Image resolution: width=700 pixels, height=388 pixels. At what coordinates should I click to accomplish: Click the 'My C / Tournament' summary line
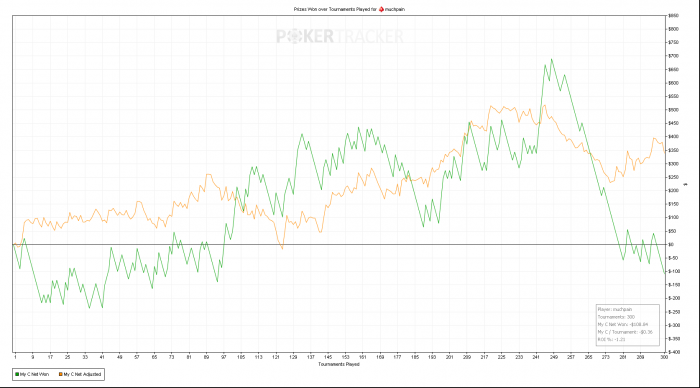pos(625,332)
